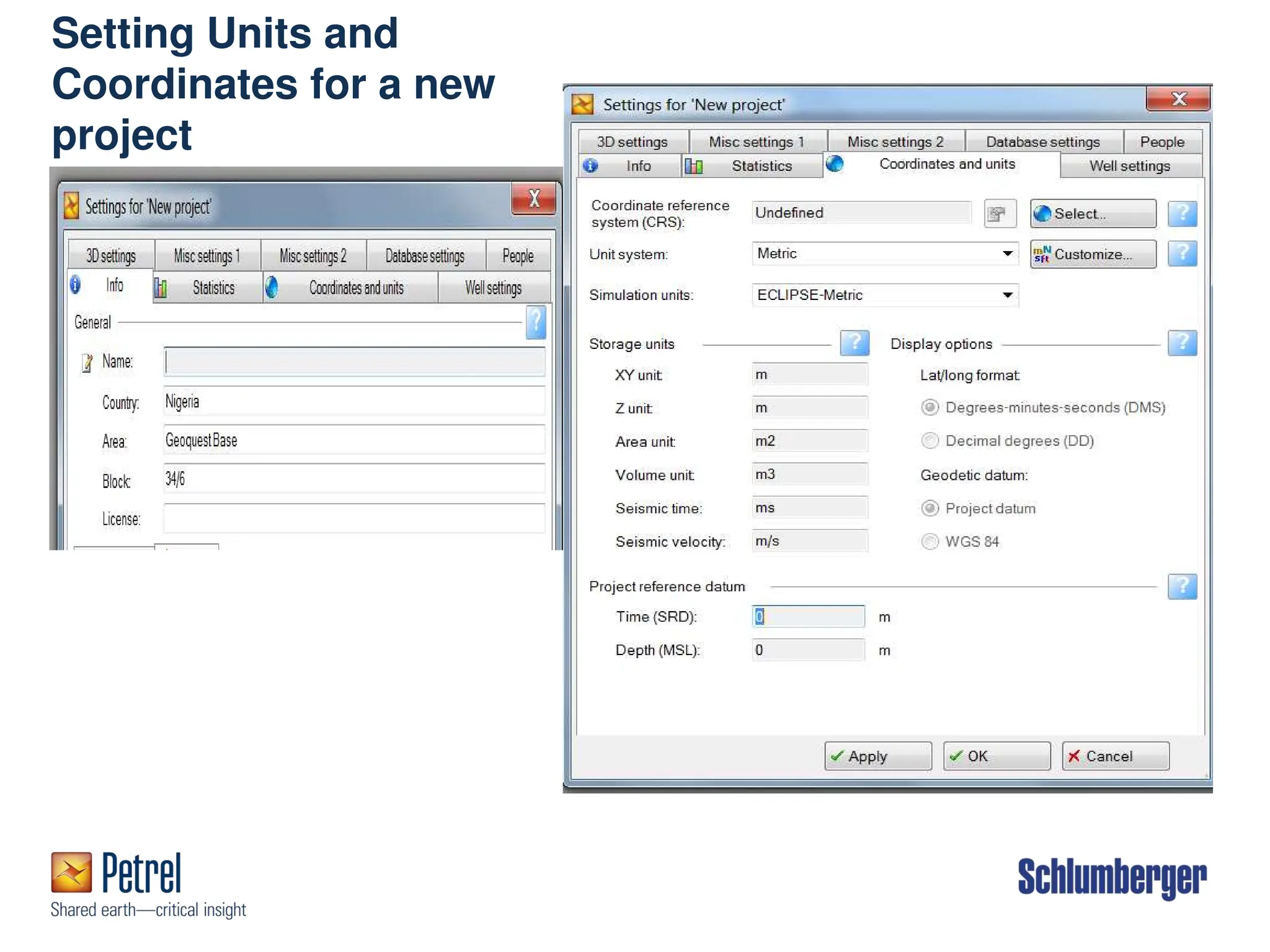Switch to Well settings tab in right dialog
The image size is (1270, 952).
tap(1129, 166)
